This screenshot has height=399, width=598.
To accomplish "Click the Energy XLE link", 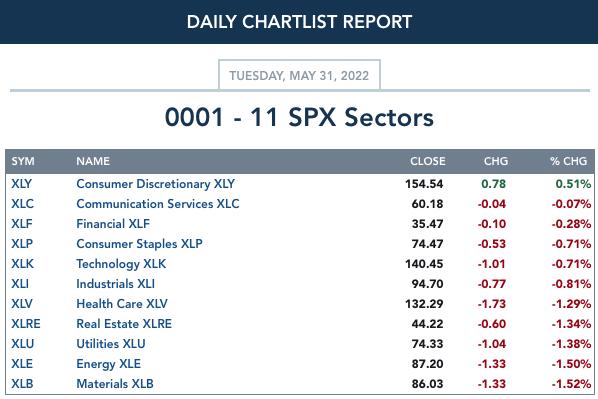I will [109, 364].
